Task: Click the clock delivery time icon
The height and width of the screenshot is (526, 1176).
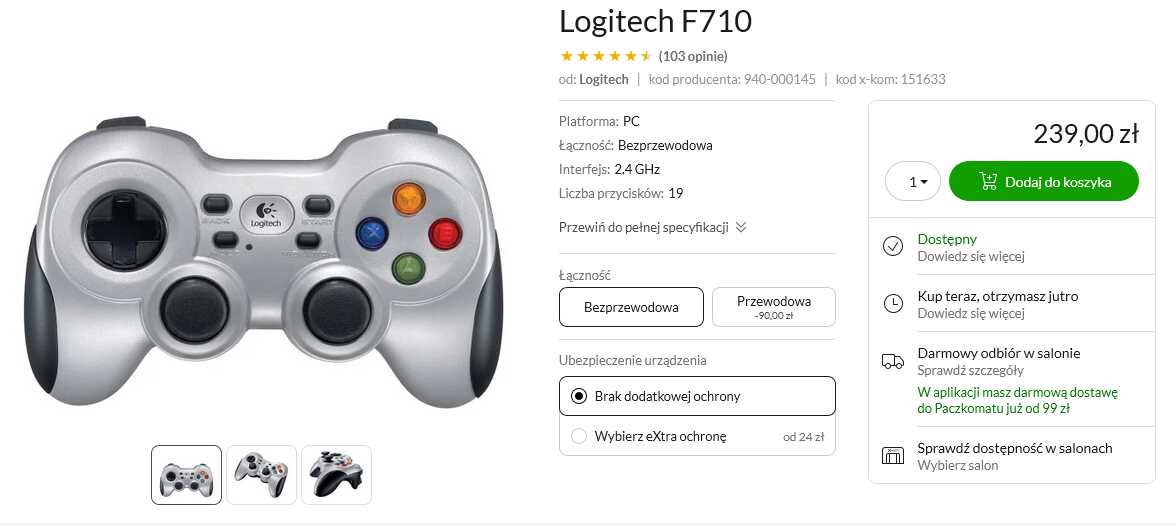Action: [892, 303]
